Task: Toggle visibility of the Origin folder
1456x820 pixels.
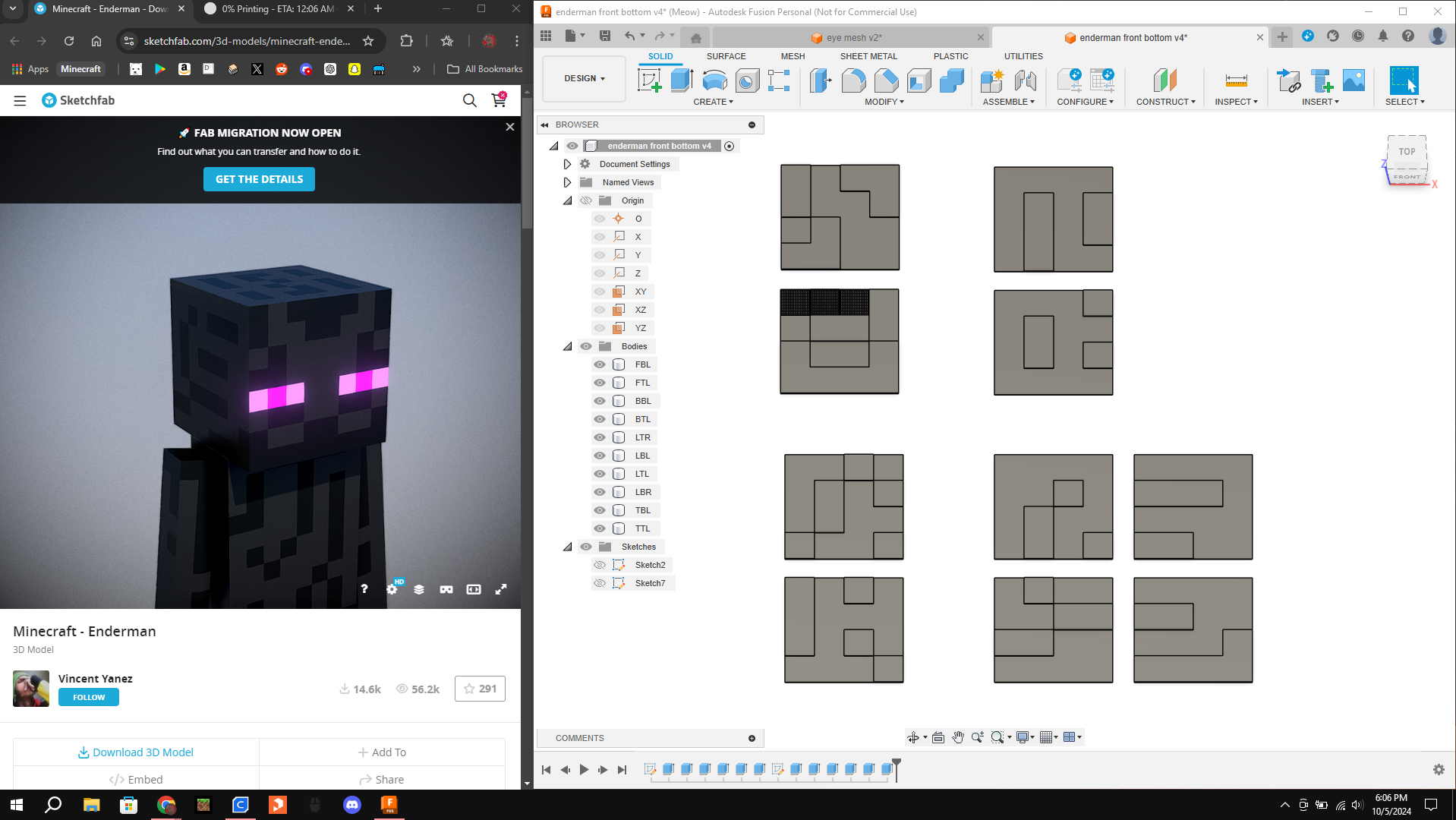Action: point(586,200)
